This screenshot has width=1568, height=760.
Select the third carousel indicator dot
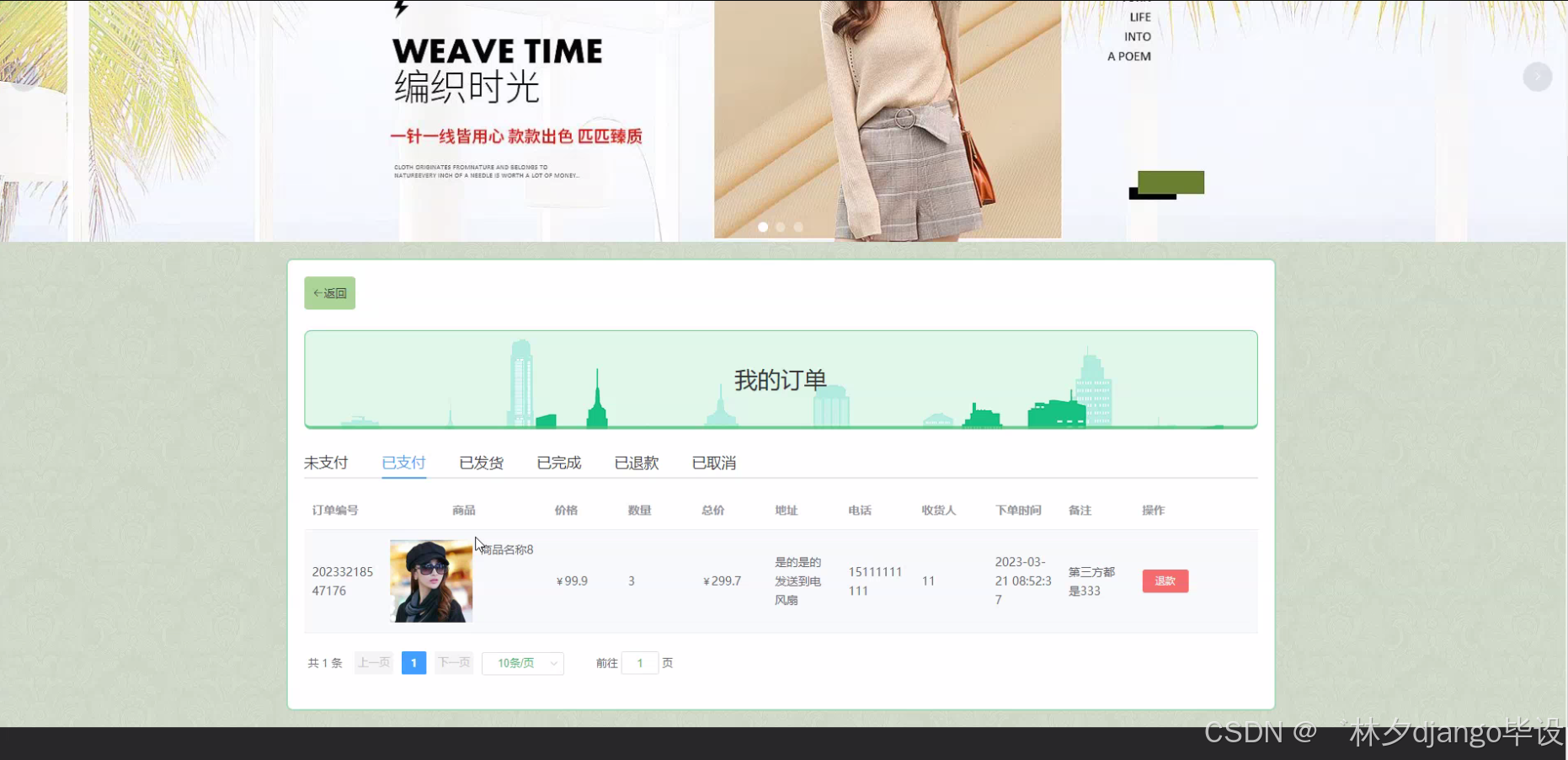coord(798,227)
